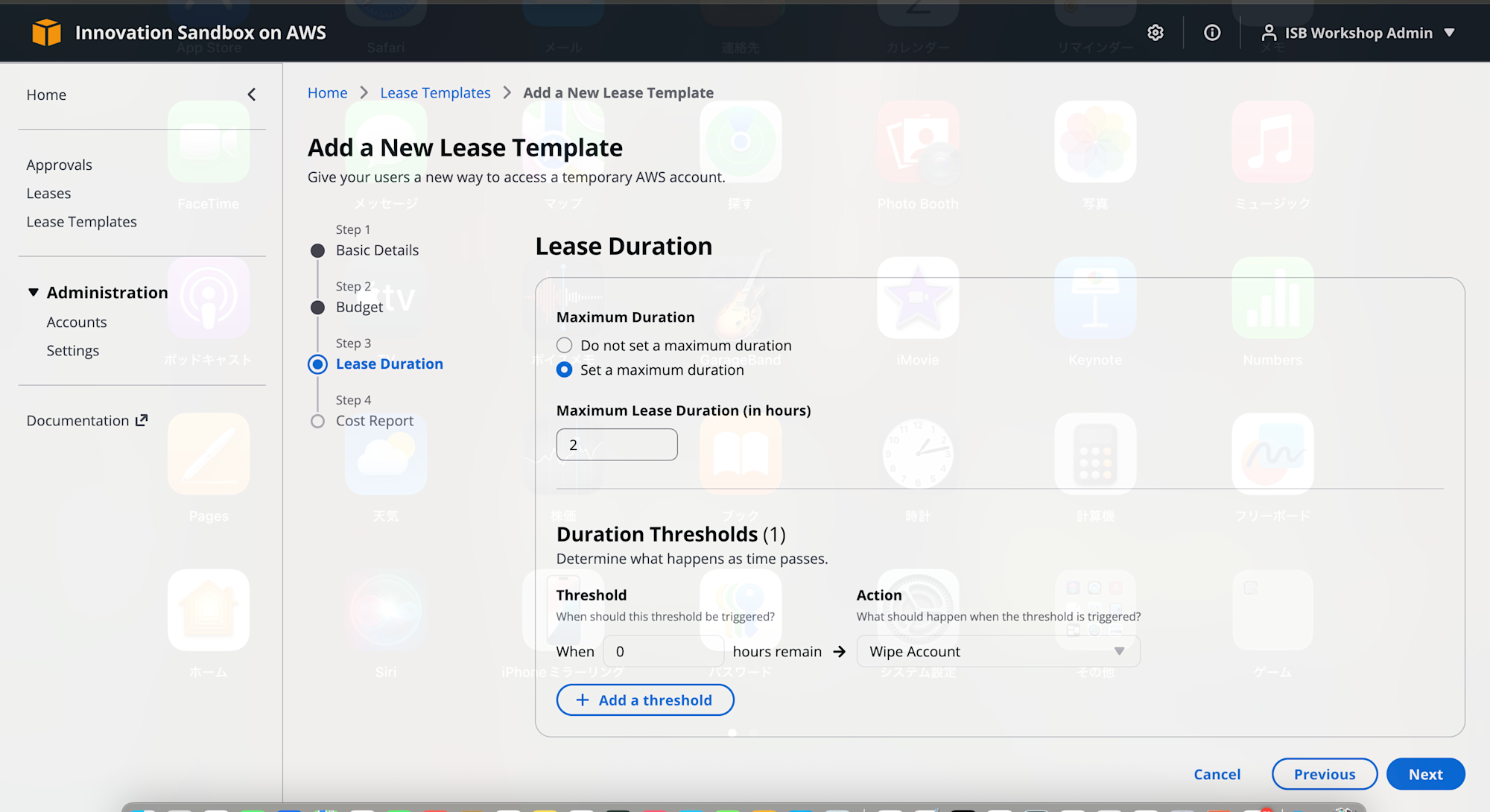Click Add a threshold button

point(645,700)
